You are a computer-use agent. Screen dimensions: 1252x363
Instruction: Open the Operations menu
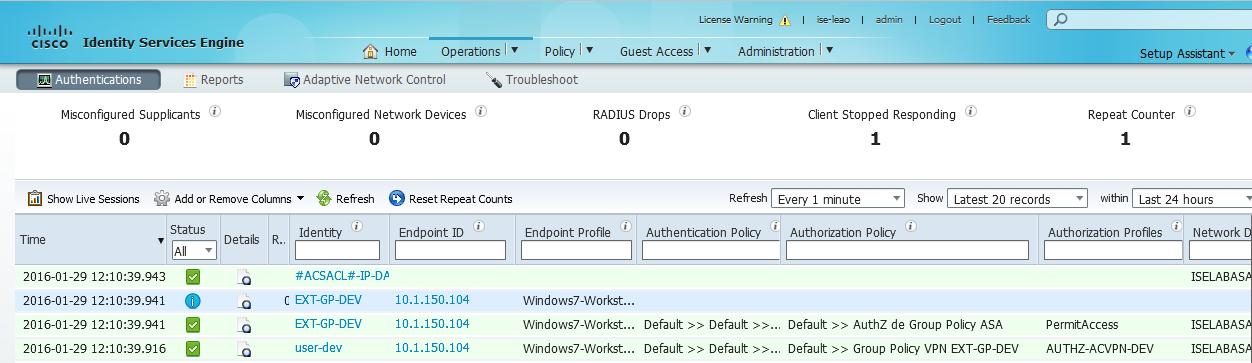[x=470, y=51]
